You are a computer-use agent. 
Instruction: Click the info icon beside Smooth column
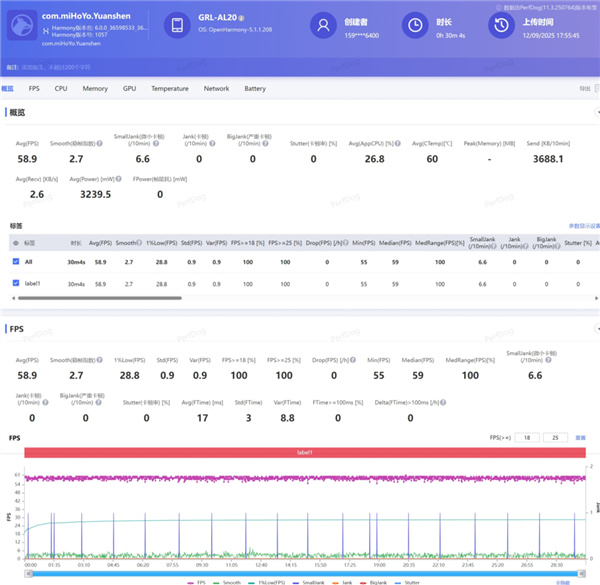point(138,242)
